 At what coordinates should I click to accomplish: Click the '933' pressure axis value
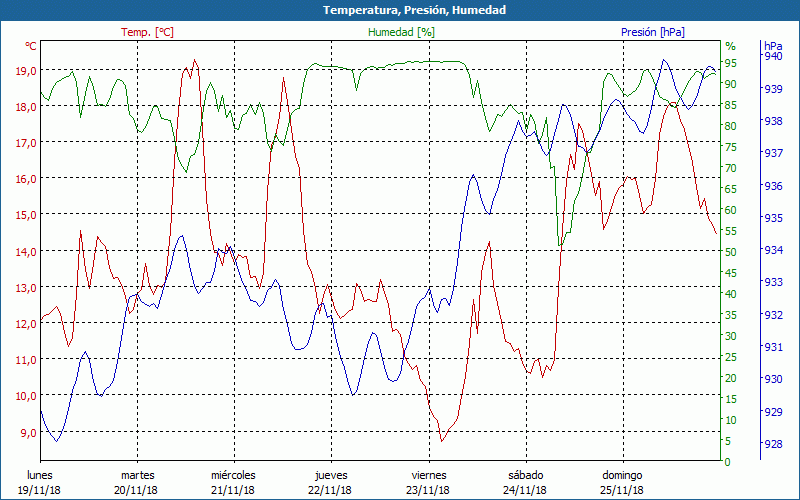(773, 282)
